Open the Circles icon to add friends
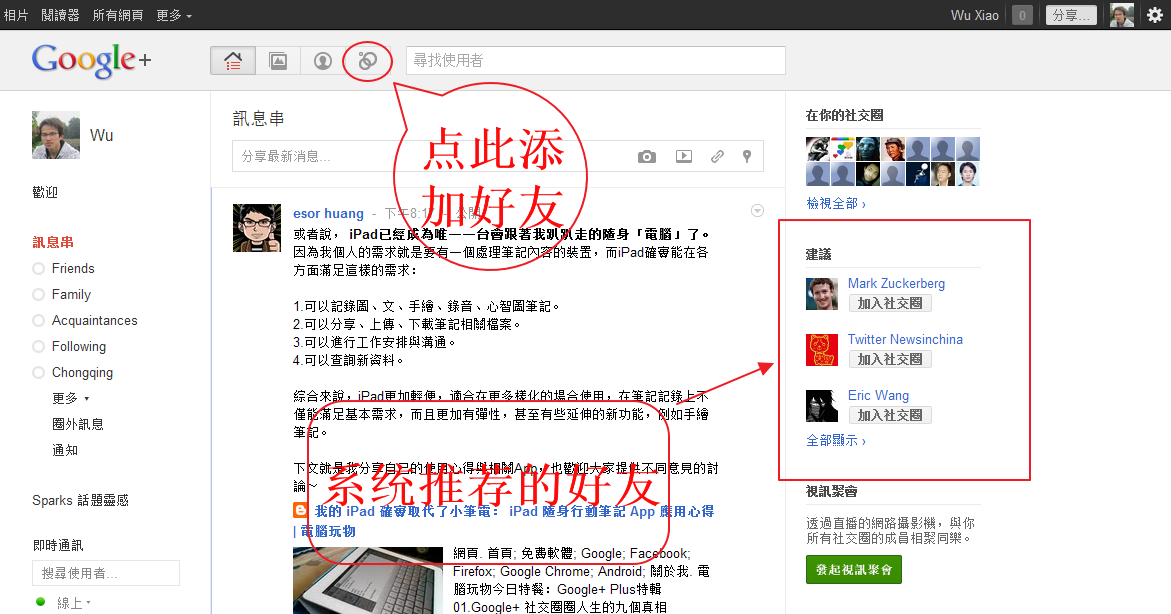1171x614 pixels. click(367, 61)
